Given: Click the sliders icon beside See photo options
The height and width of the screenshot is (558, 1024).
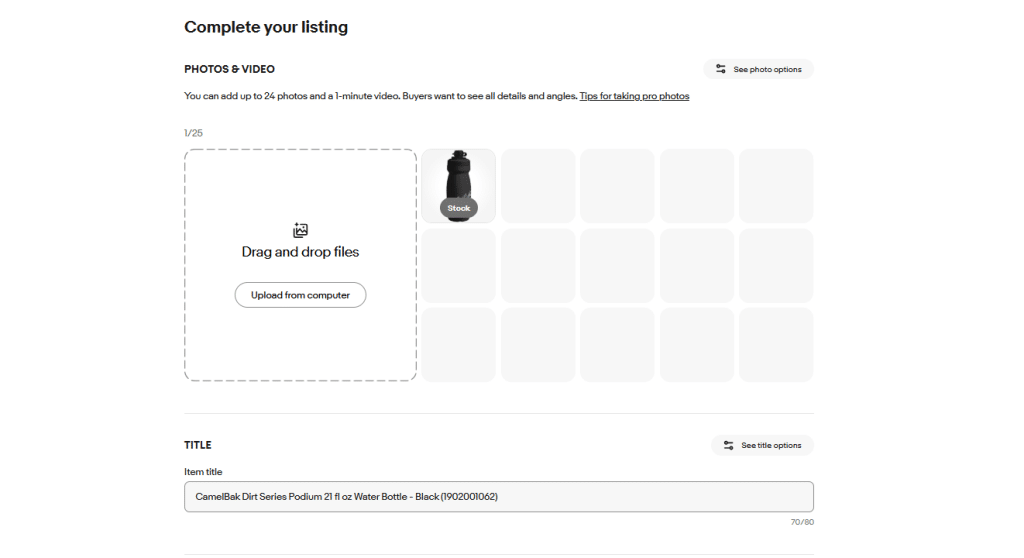Looking at the screenshot, I should click(720, 69).
